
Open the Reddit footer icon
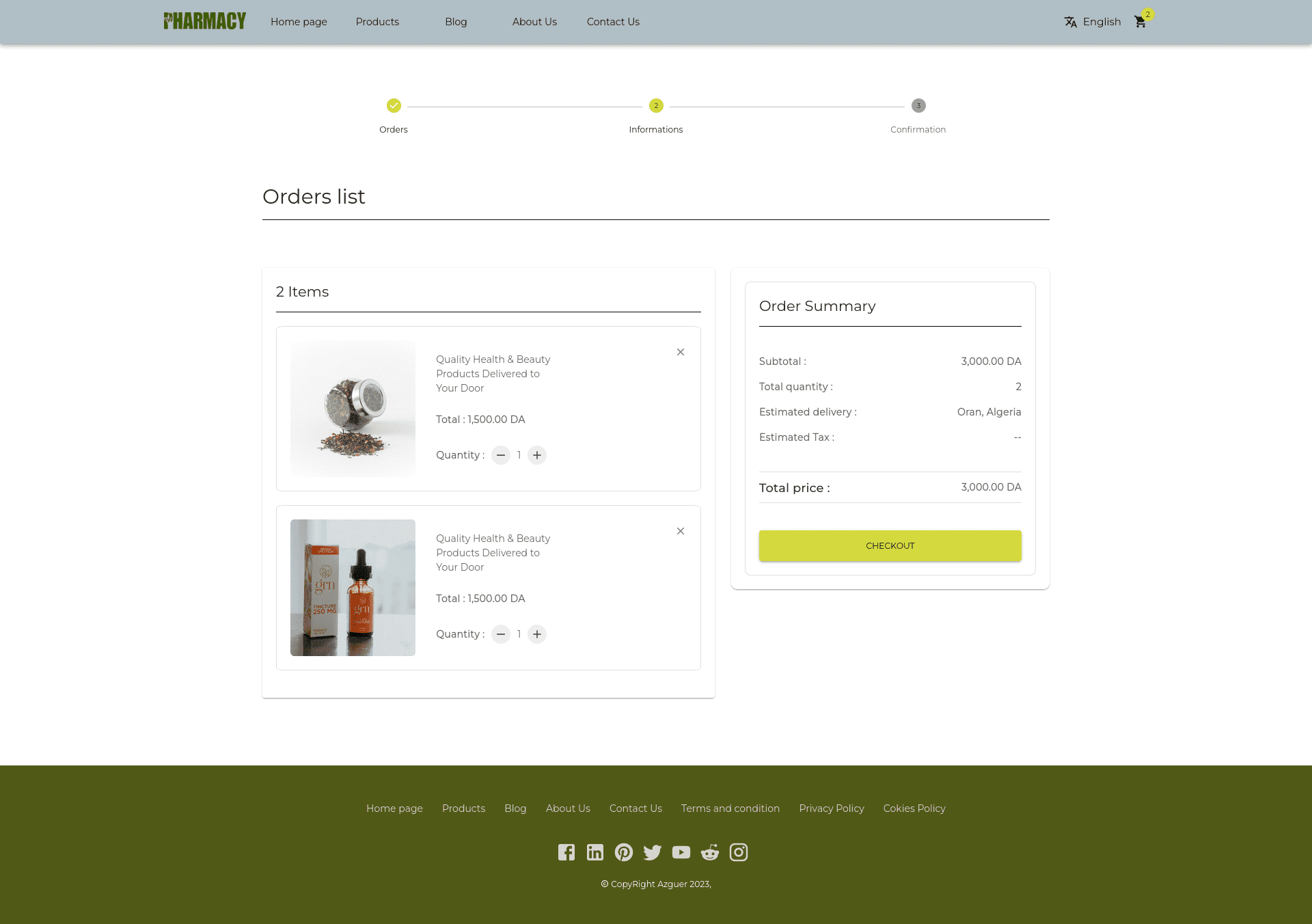[x=710, y=852]
